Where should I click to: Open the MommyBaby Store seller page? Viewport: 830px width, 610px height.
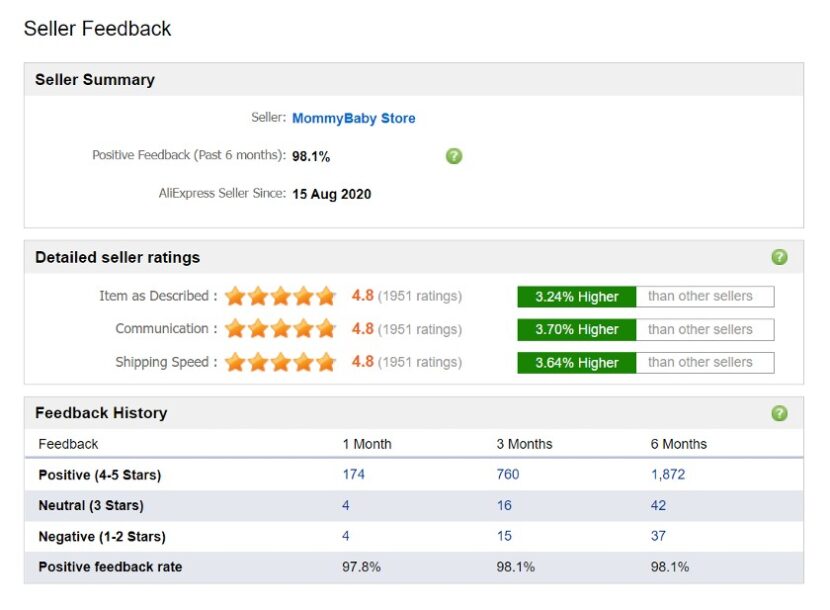point(354,118)
